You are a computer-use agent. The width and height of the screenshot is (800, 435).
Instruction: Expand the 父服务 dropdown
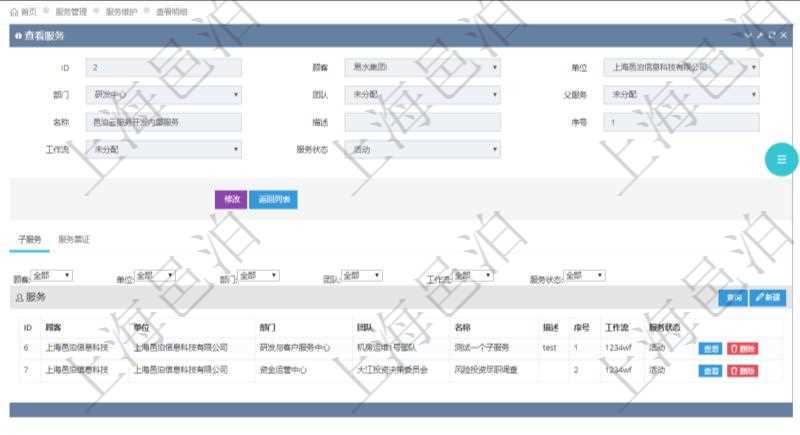coord(680,95)
